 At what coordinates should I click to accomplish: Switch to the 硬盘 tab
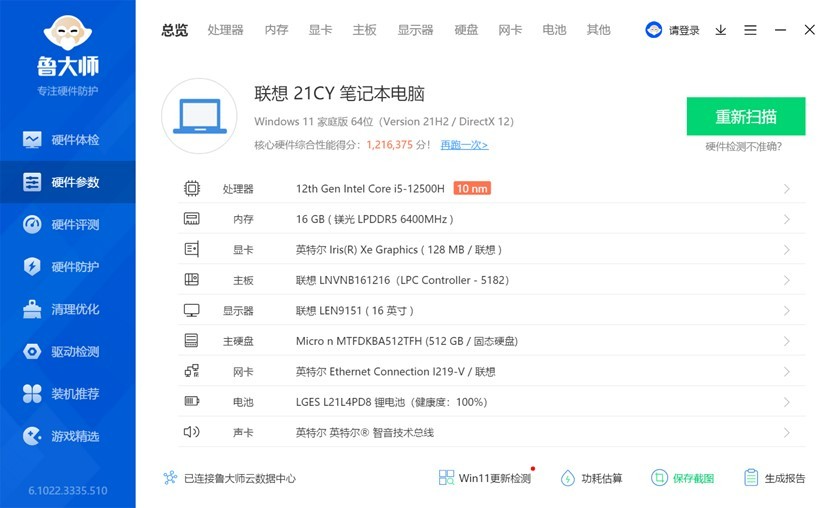pyautogui.click(x=466, y=30)
